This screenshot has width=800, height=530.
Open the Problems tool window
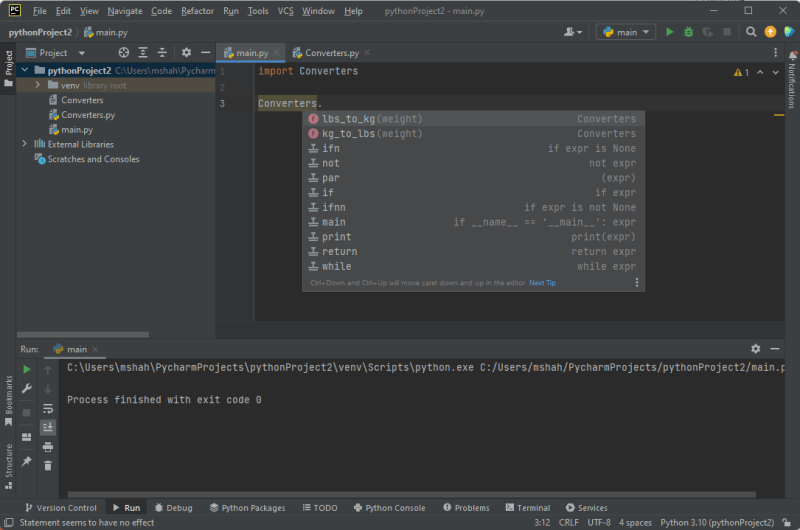(x=466, y=508)
